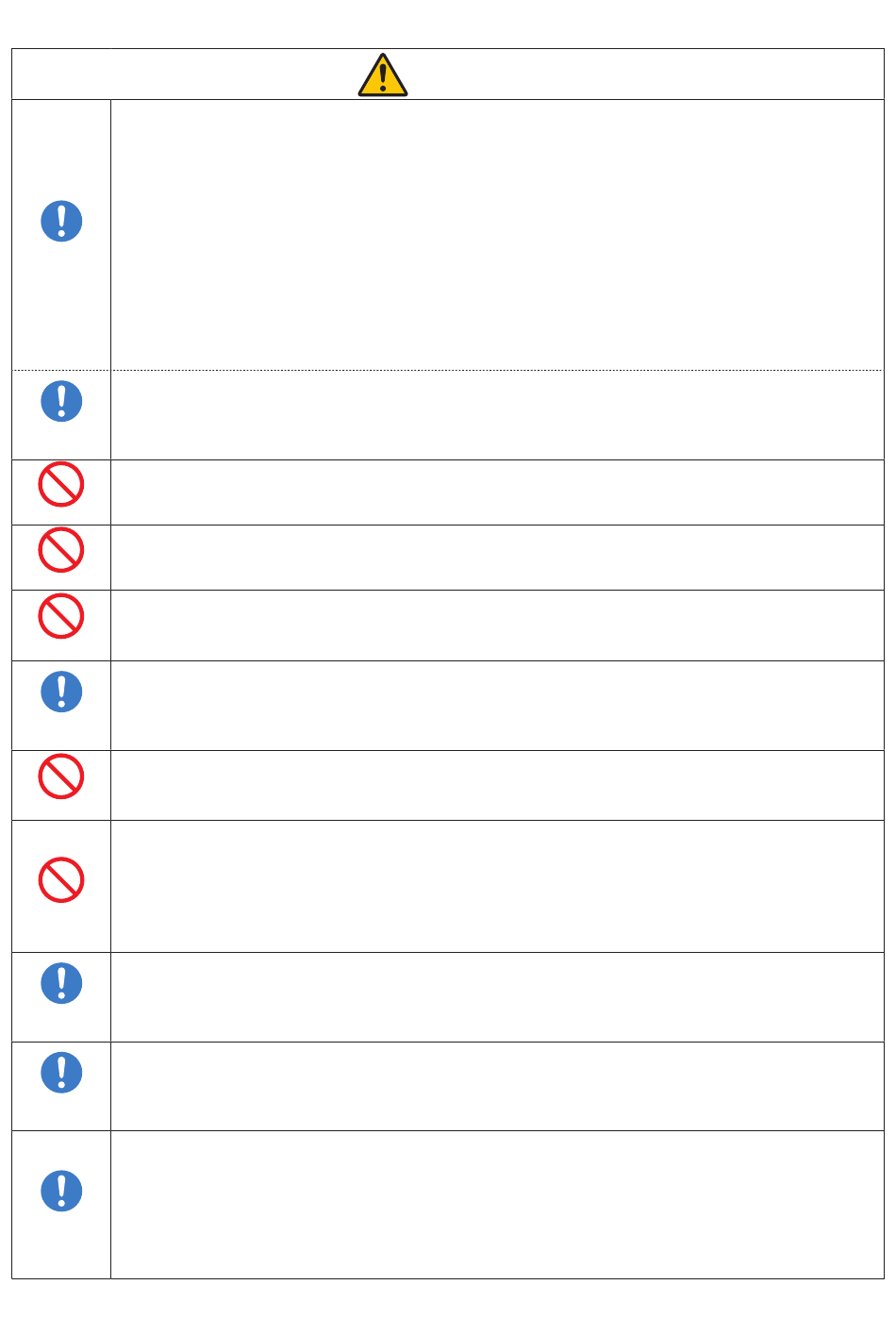
Task: Click the last blue exclamation icon
Action: point(61,1191)
